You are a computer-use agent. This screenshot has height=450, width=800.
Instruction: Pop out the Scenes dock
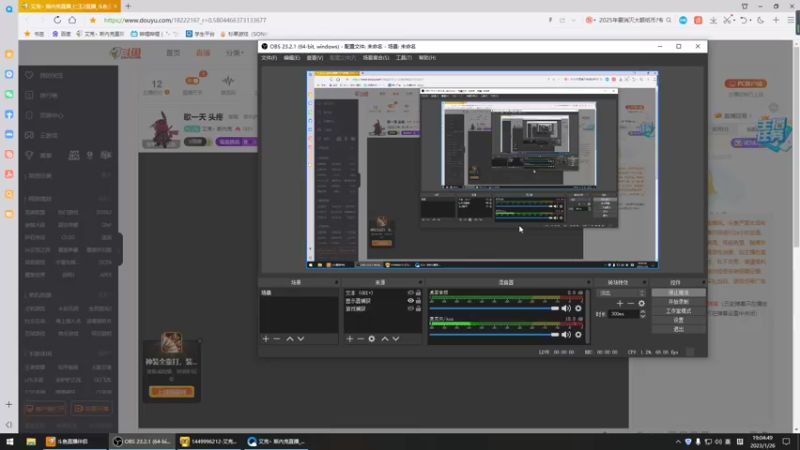coord(336,282)
